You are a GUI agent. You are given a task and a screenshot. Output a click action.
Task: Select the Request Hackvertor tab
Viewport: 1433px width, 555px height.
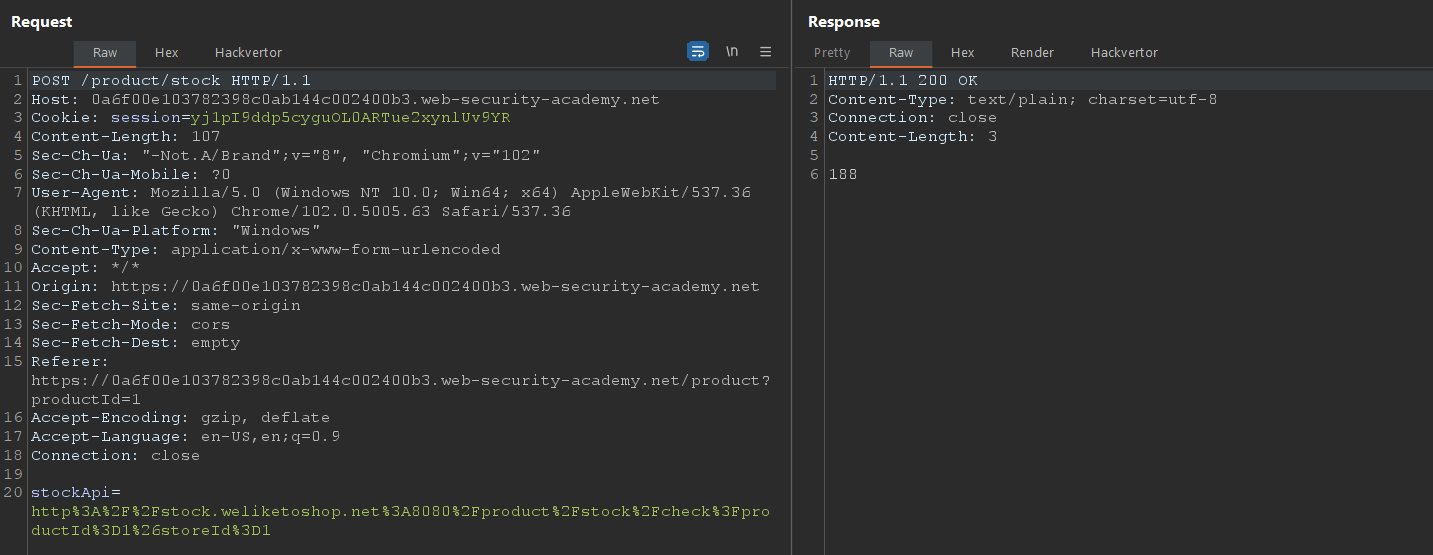[x=248, y=53]
